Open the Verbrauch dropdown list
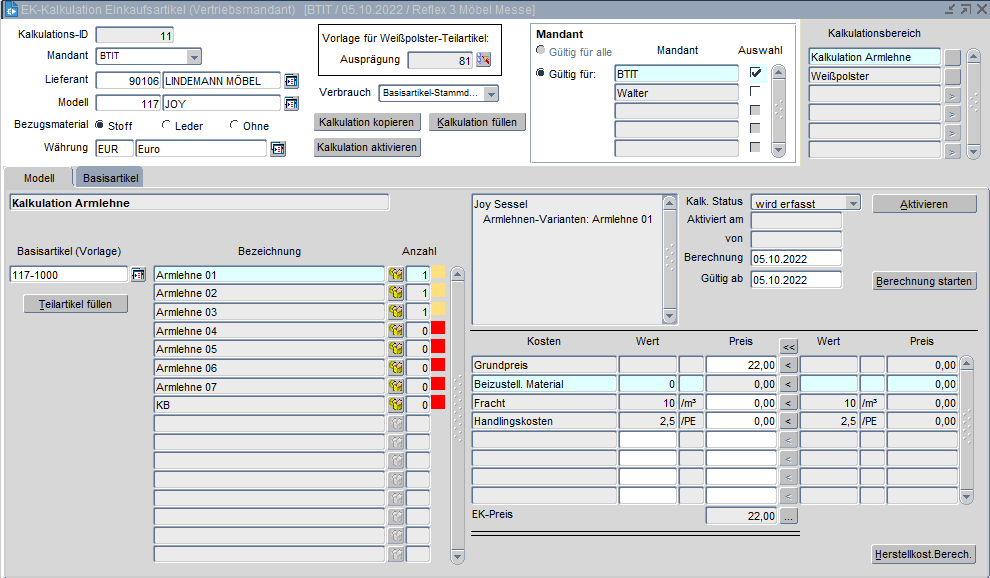This screenshot has width=990, height=578. tap(491, 94)
